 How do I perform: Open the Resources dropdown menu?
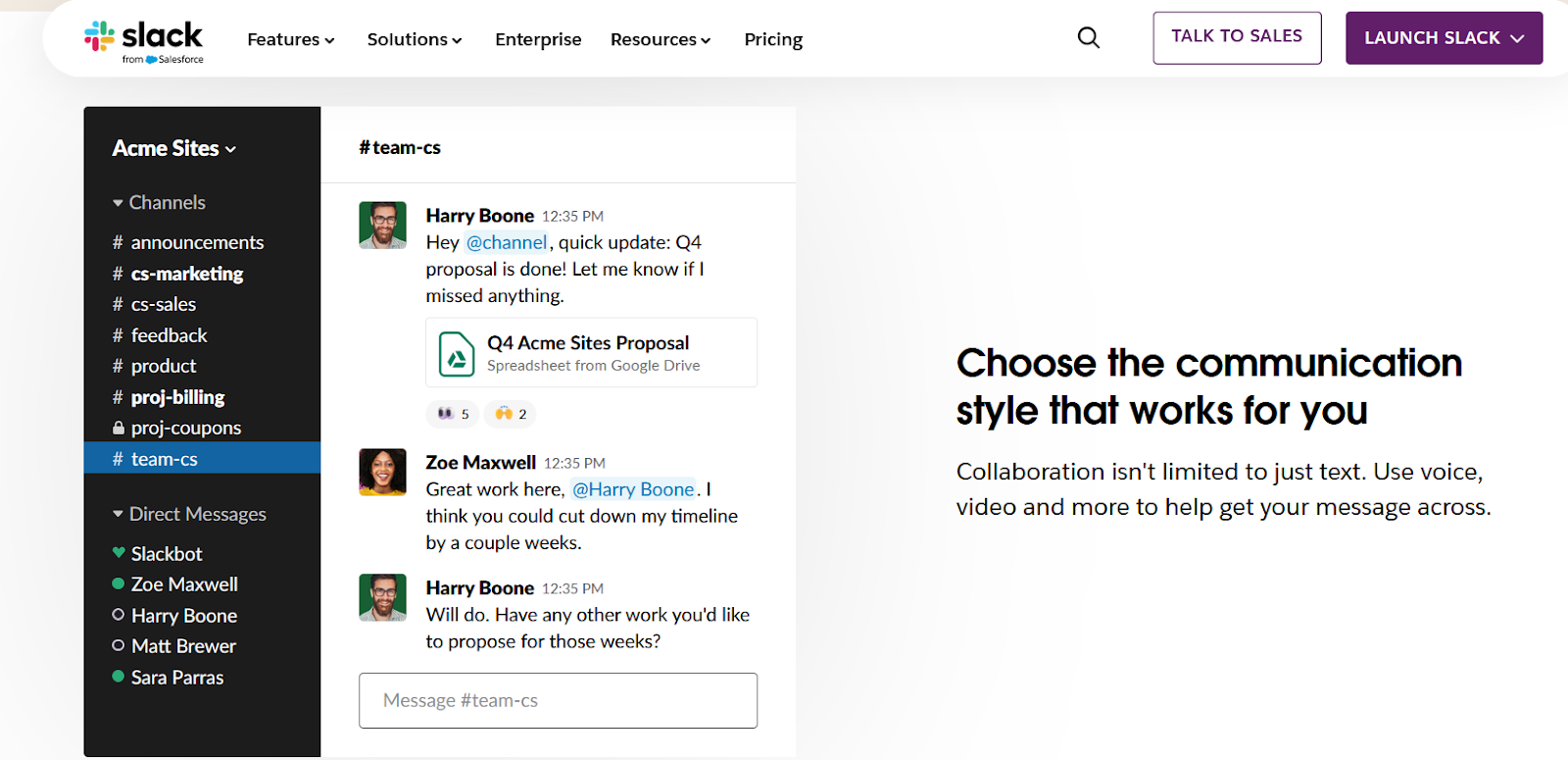661,39
